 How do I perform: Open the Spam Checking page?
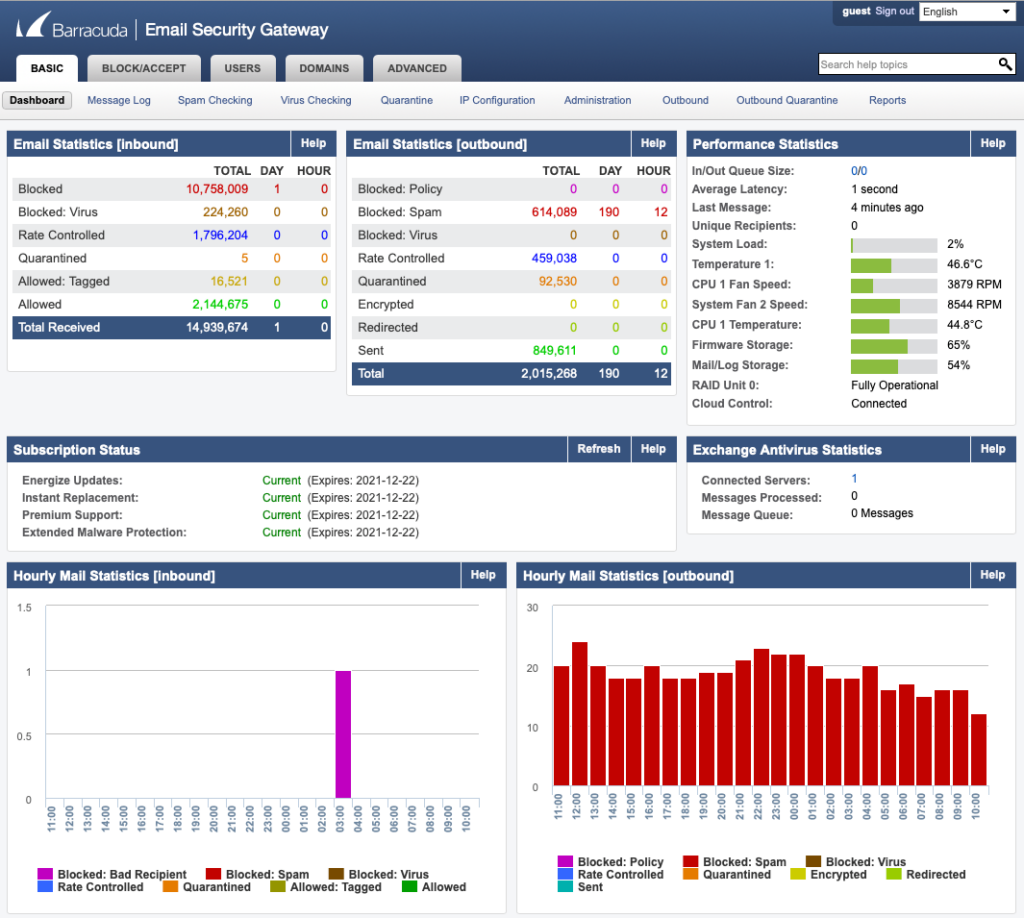pyautogui.click(x=214, y=100)
